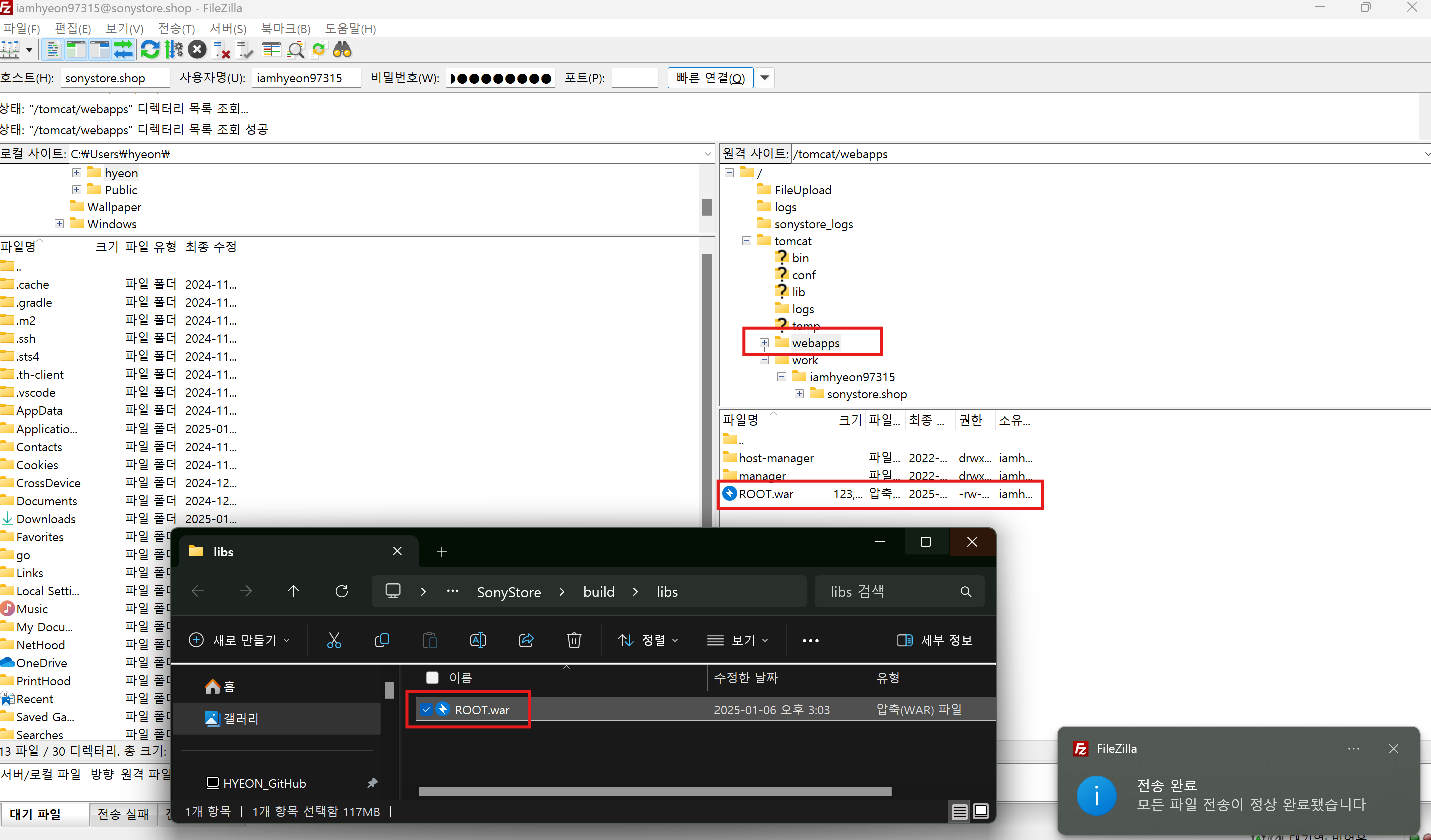Toggle the 세부 정보 details pane
The image size is (1431, 840).
tap(934, 640)
